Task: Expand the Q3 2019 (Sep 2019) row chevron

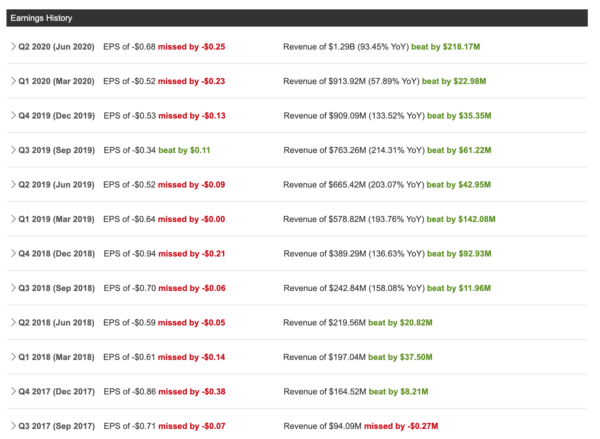Action: pyautogui.click(x=13, y=150)
